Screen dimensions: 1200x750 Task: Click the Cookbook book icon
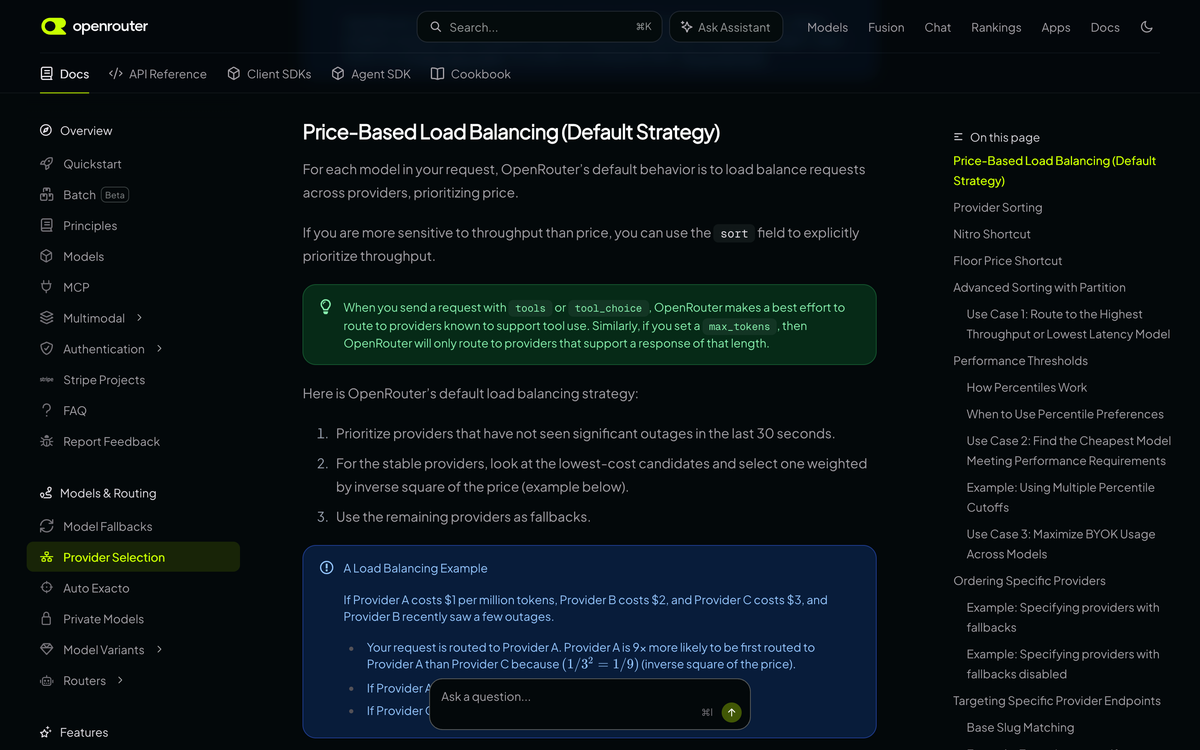click(x=437, y=74)
